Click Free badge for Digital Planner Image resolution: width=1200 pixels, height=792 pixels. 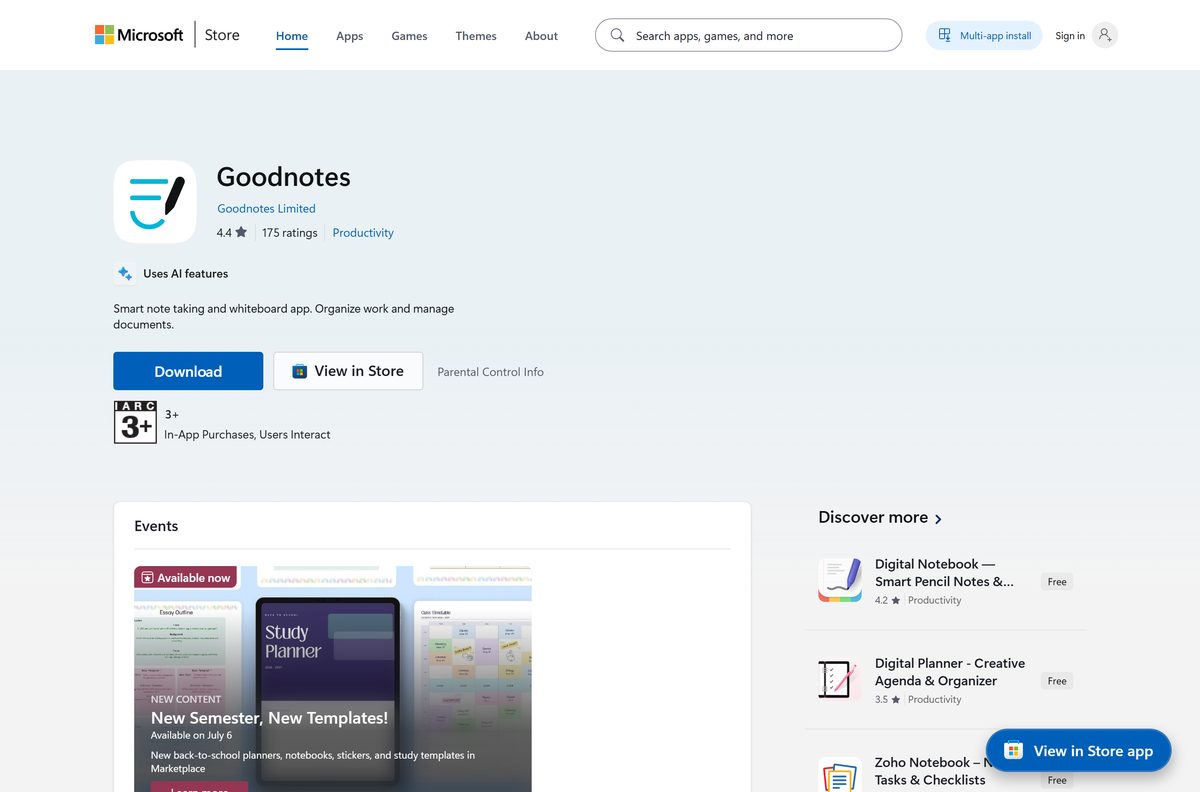click(1057, 681)
